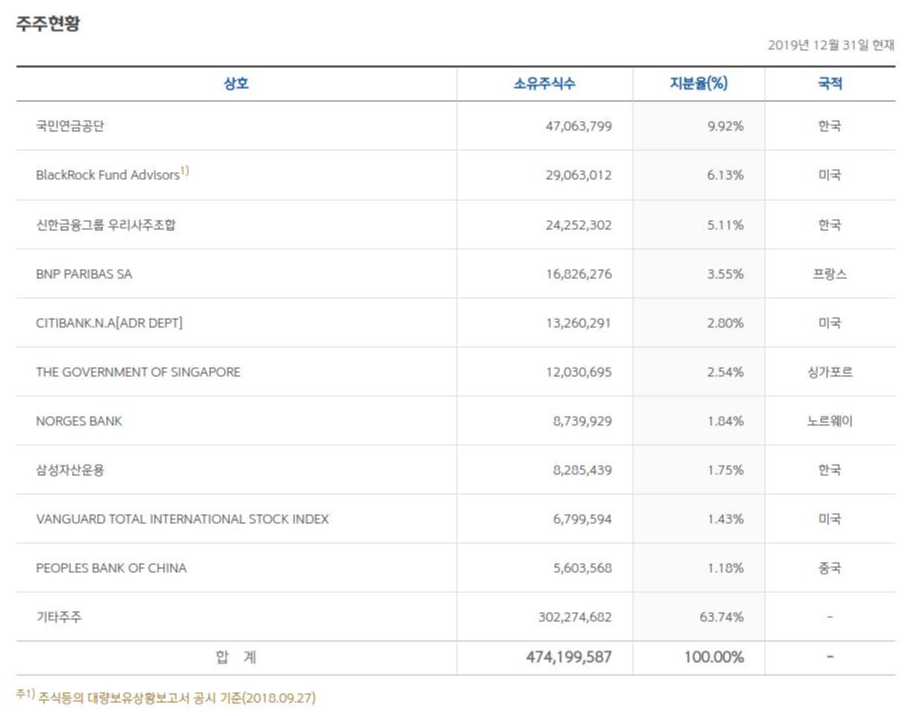This screenshot has width=915, height=716.
Task: Select the date text 2019년 12월 31일 현재
Action: click(x=831, y=45)
